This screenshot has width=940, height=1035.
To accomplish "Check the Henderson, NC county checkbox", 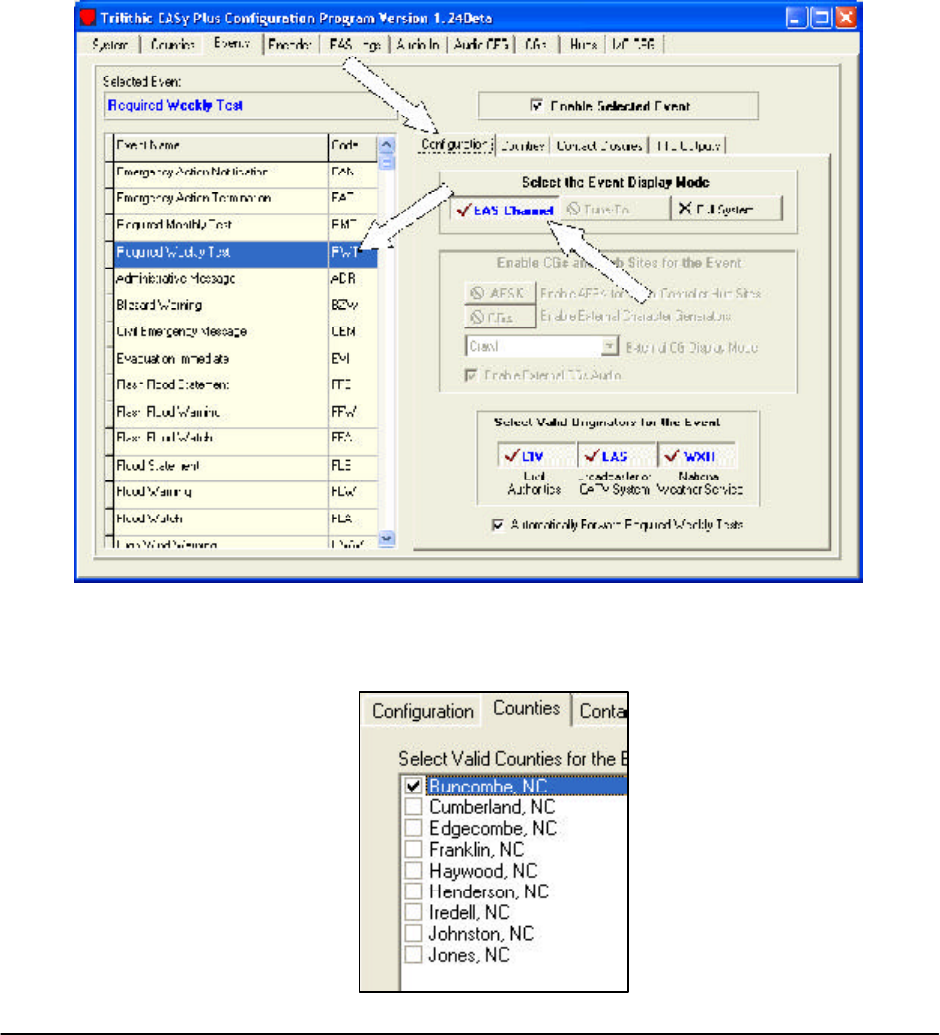I will 413,891.
